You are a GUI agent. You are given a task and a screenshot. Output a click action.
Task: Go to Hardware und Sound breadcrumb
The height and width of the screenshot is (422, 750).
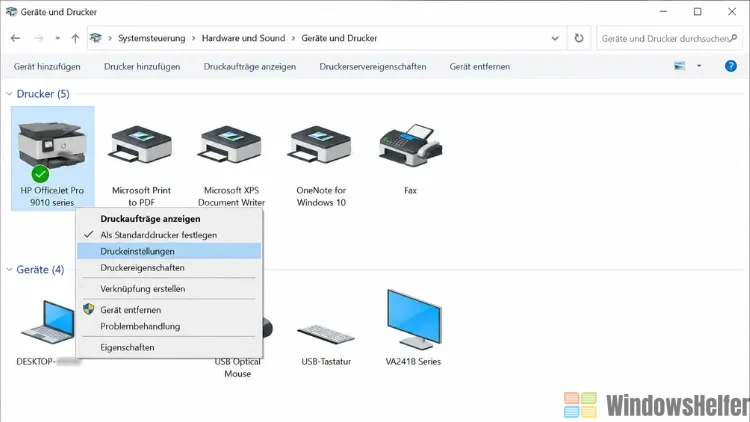tap(243, 38)
